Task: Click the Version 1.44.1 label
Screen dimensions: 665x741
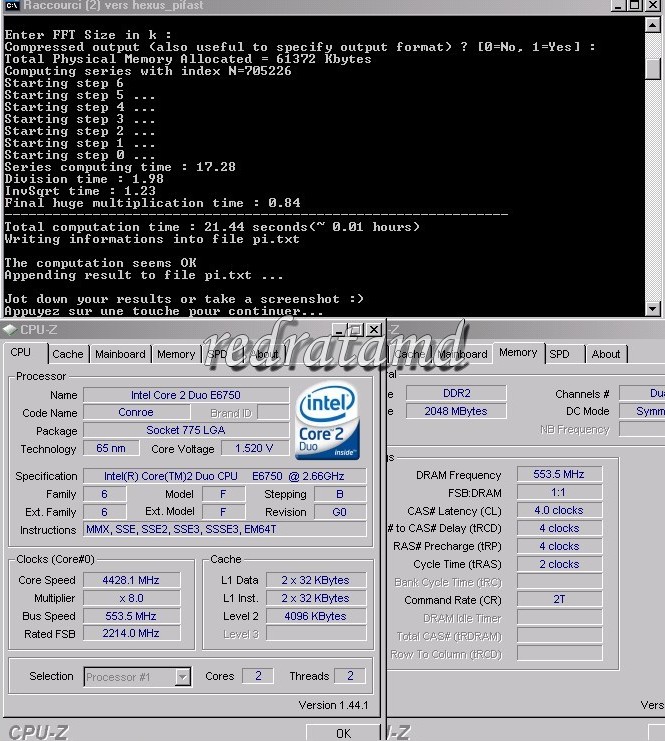Action: [333, 705]
